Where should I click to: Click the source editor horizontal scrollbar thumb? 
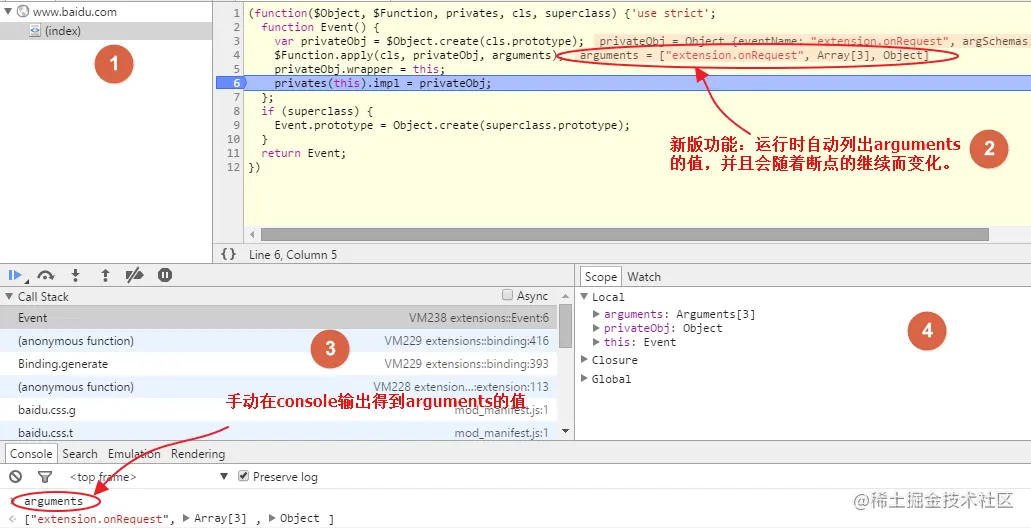coord(625,235)
